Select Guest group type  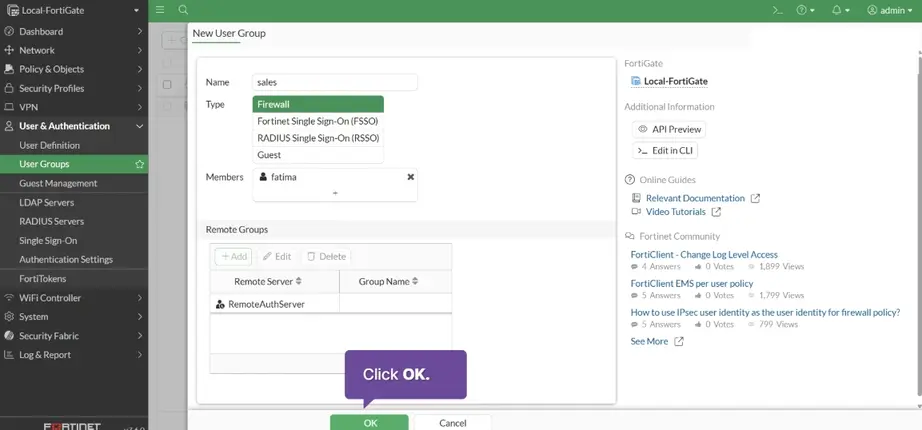[318, 155]
